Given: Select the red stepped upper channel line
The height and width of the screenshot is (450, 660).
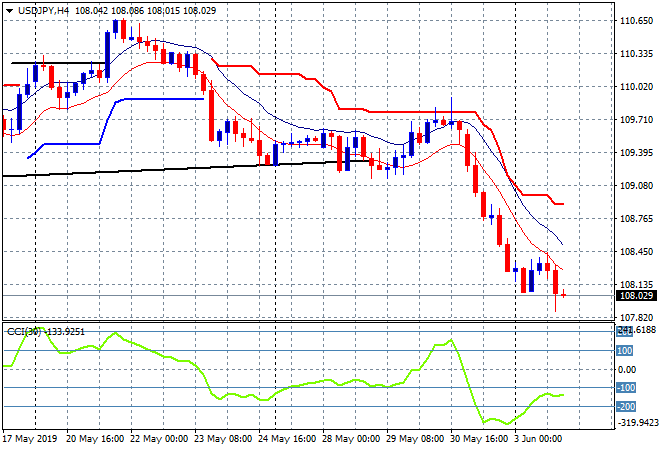Looking at the screenshot, I should click(400, 110).
